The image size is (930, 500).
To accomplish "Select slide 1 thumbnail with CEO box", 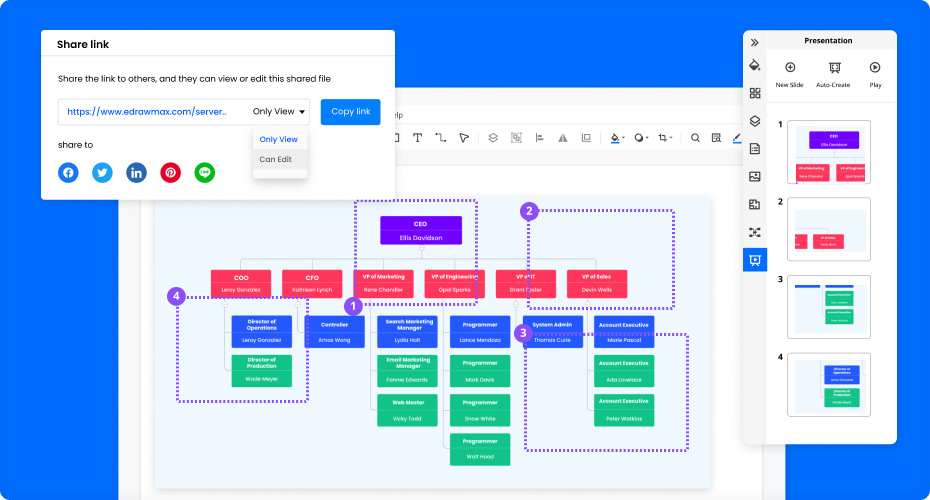I will click(x=829, y=152).
